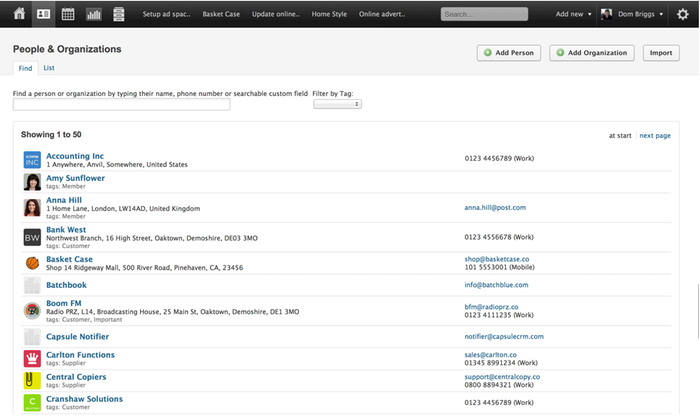700x419 pixels.
Task: Click the Capsule Notifier placeholder icon
Action: pyautogui.click(x=32, y=337)
